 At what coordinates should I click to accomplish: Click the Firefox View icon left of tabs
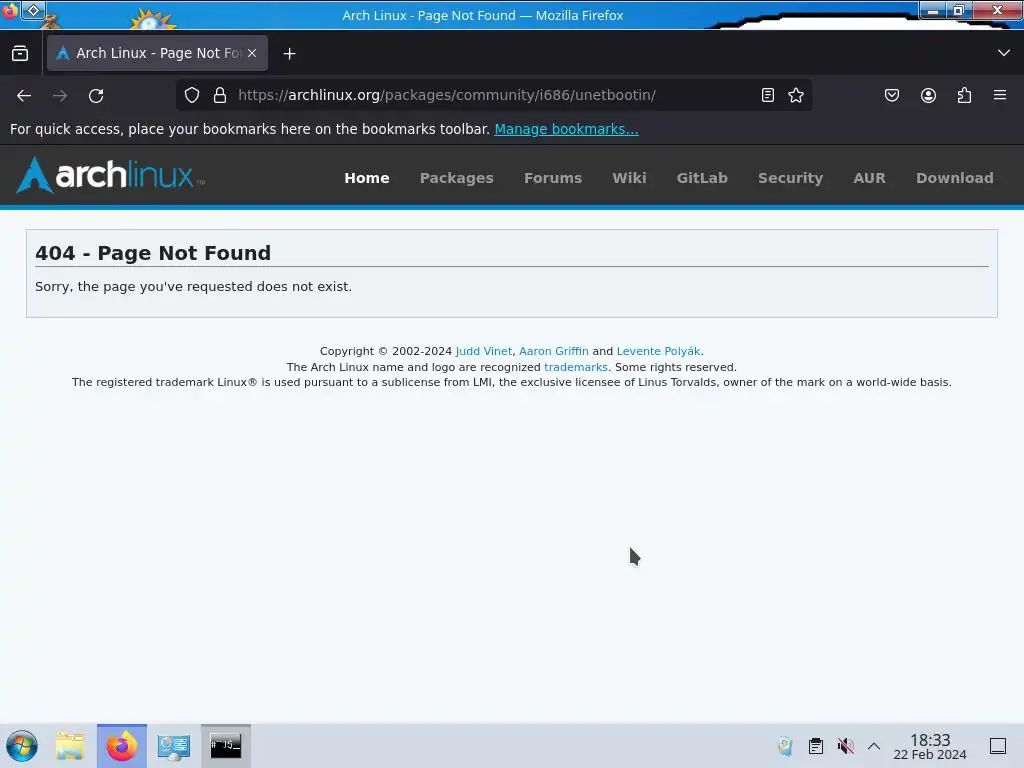20,54
